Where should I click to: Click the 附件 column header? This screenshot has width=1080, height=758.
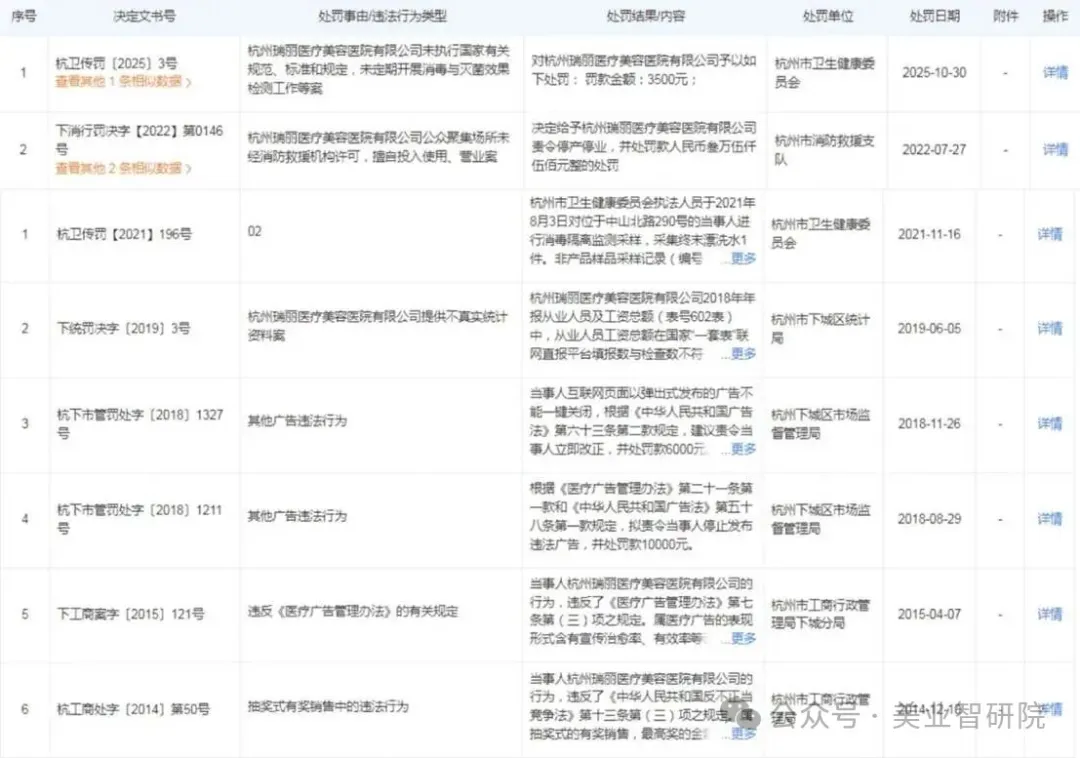pos(1006,16)
